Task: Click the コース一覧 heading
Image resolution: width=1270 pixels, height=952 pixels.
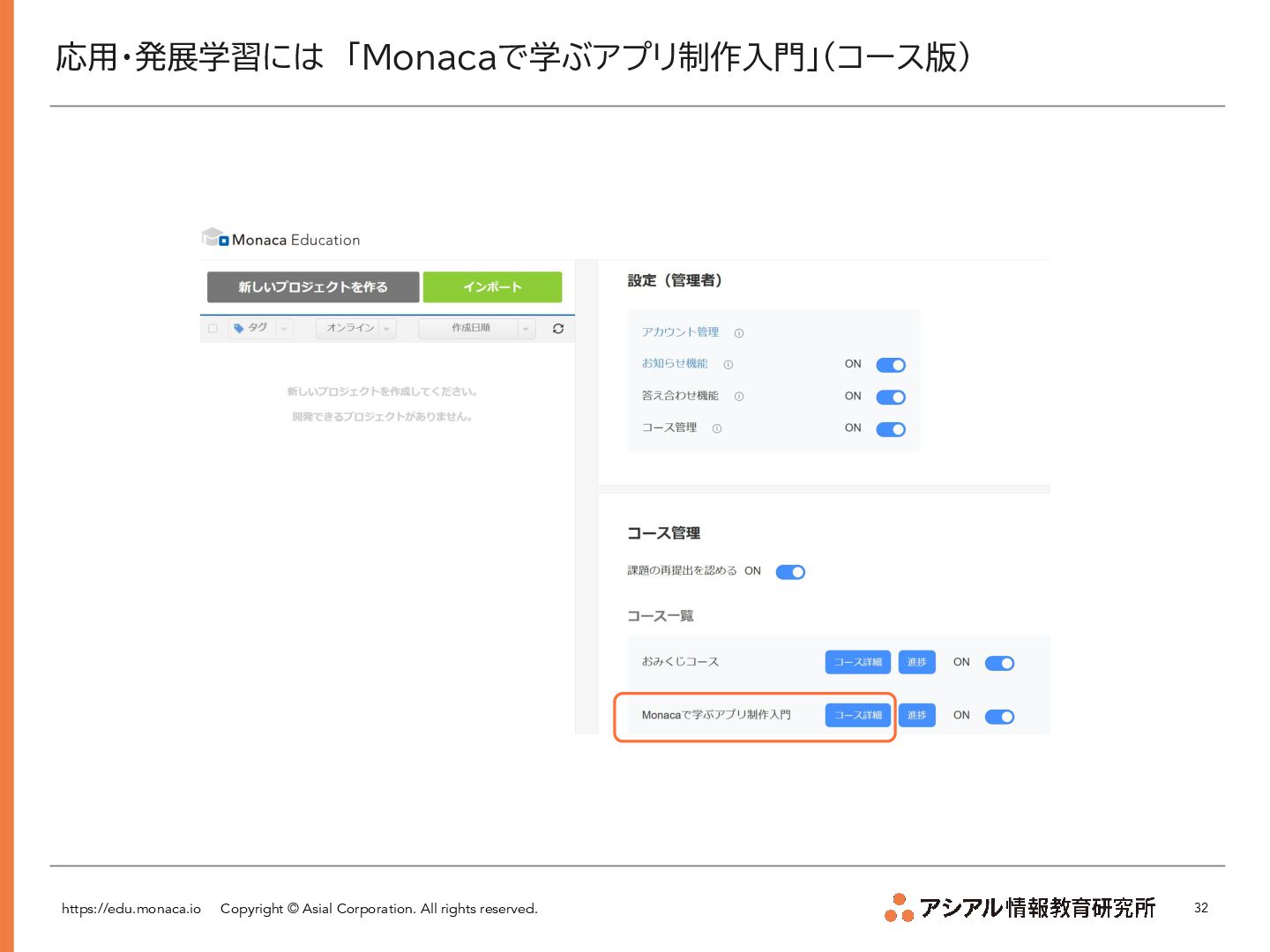Action: tap(661, 616)
